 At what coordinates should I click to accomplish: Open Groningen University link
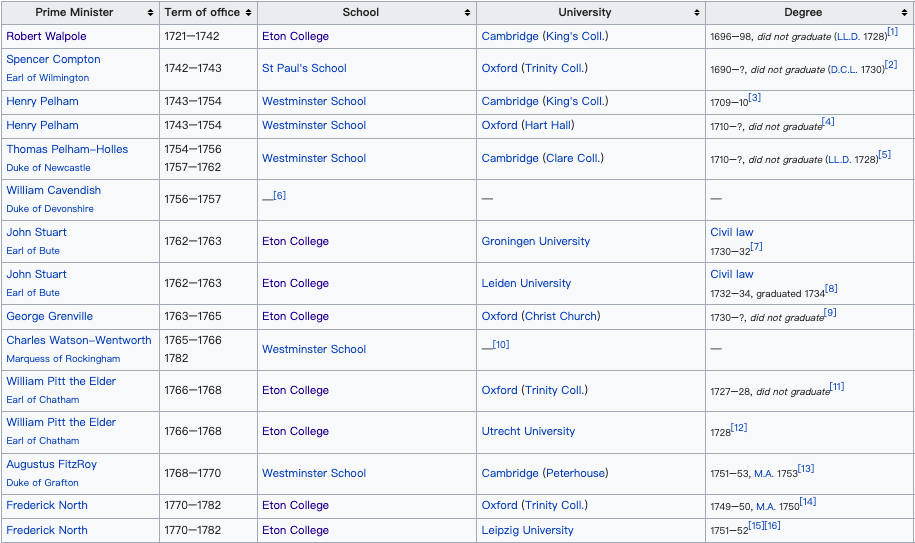click(x=536, y=241)
